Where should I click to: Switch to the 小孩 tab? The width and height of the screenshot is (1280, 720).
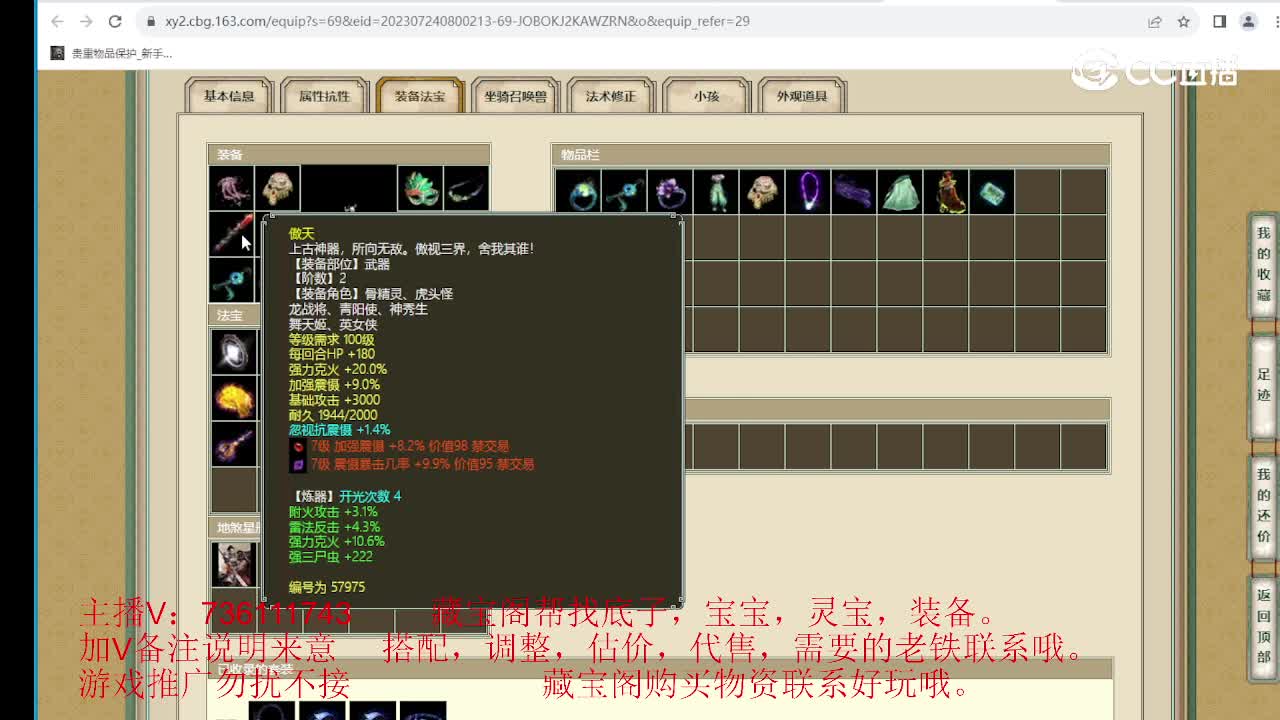707,96
